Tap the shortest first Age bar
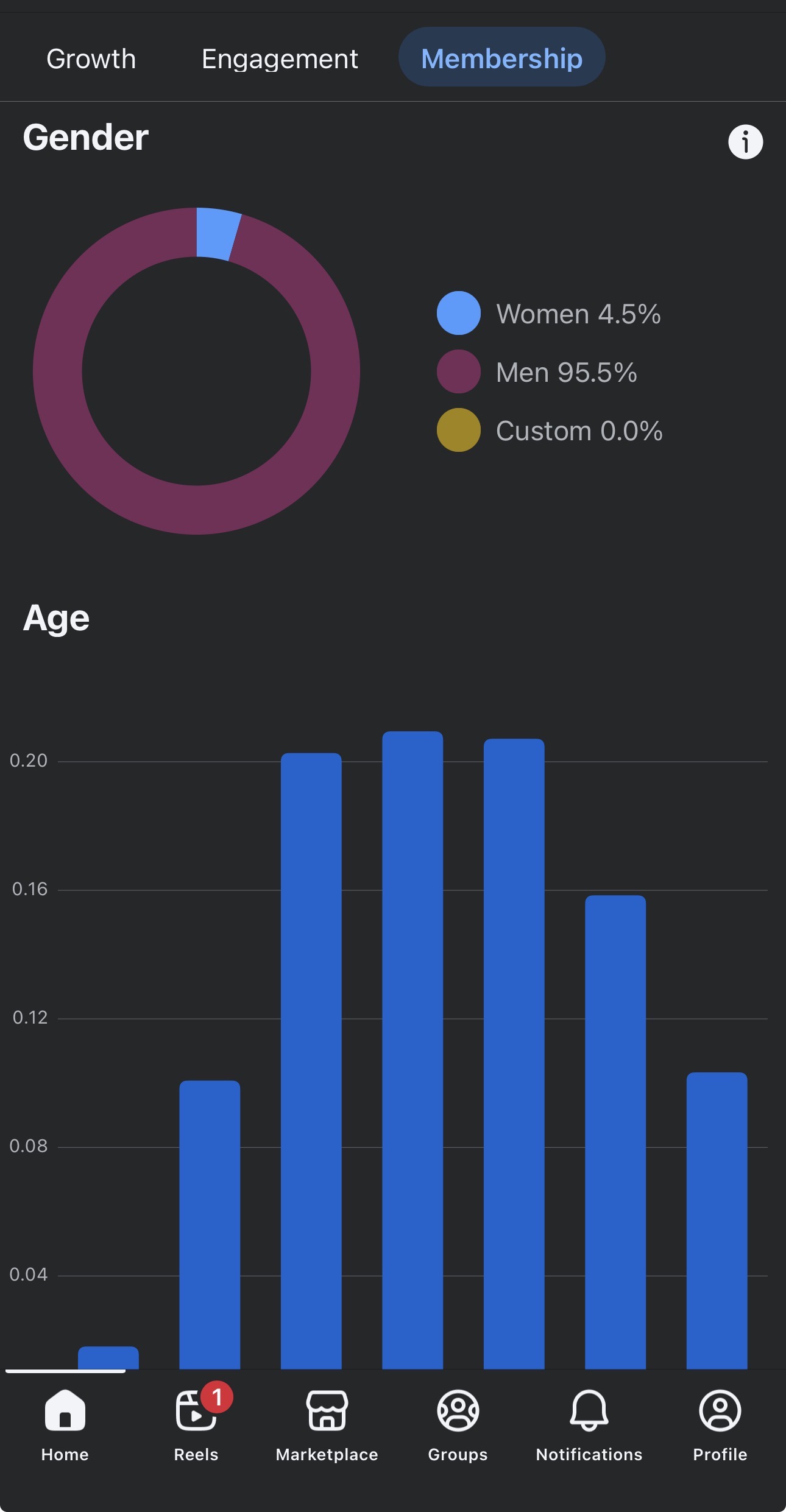 [108, 1358]
